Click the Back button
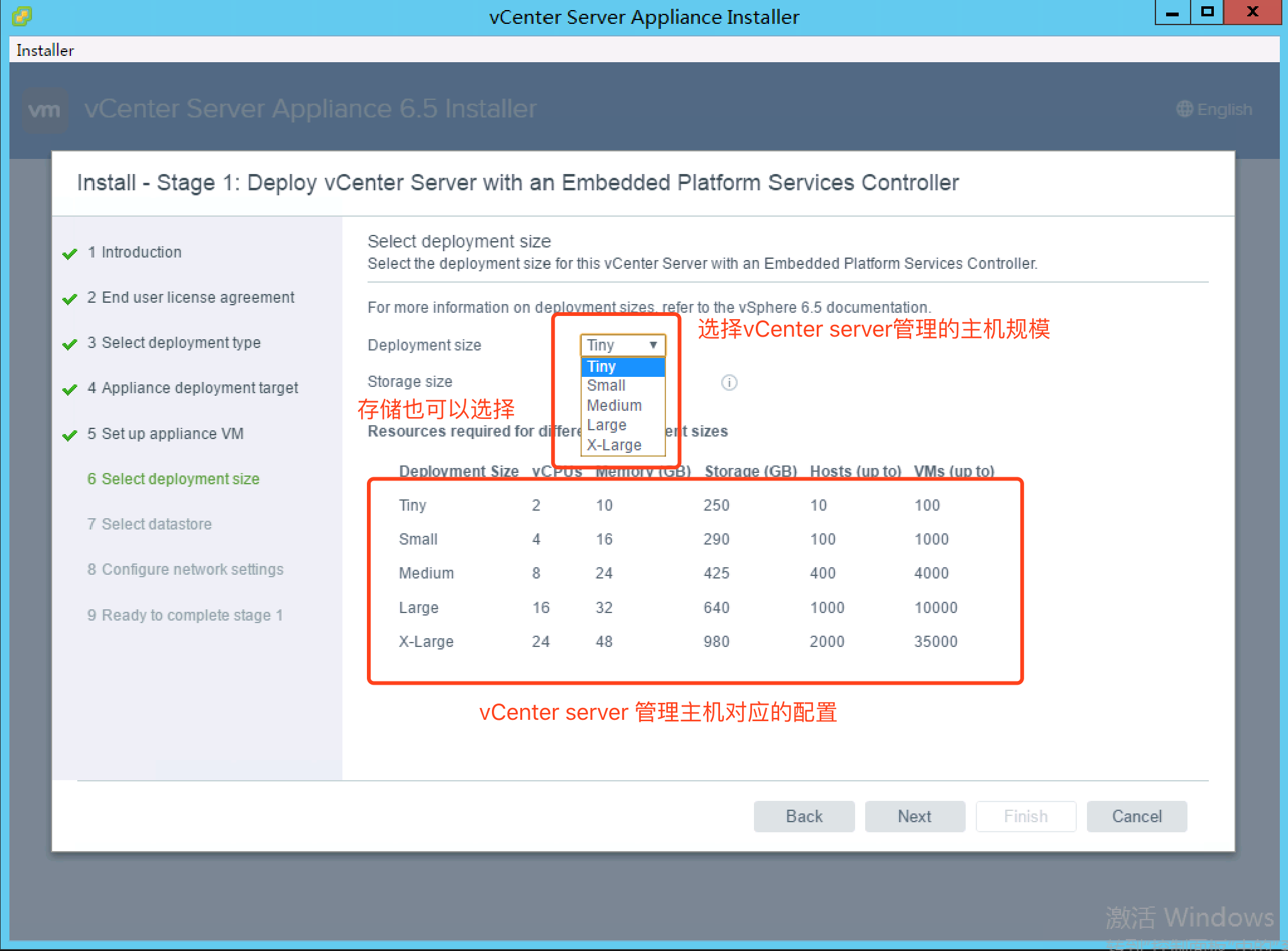 coord(804,816)
